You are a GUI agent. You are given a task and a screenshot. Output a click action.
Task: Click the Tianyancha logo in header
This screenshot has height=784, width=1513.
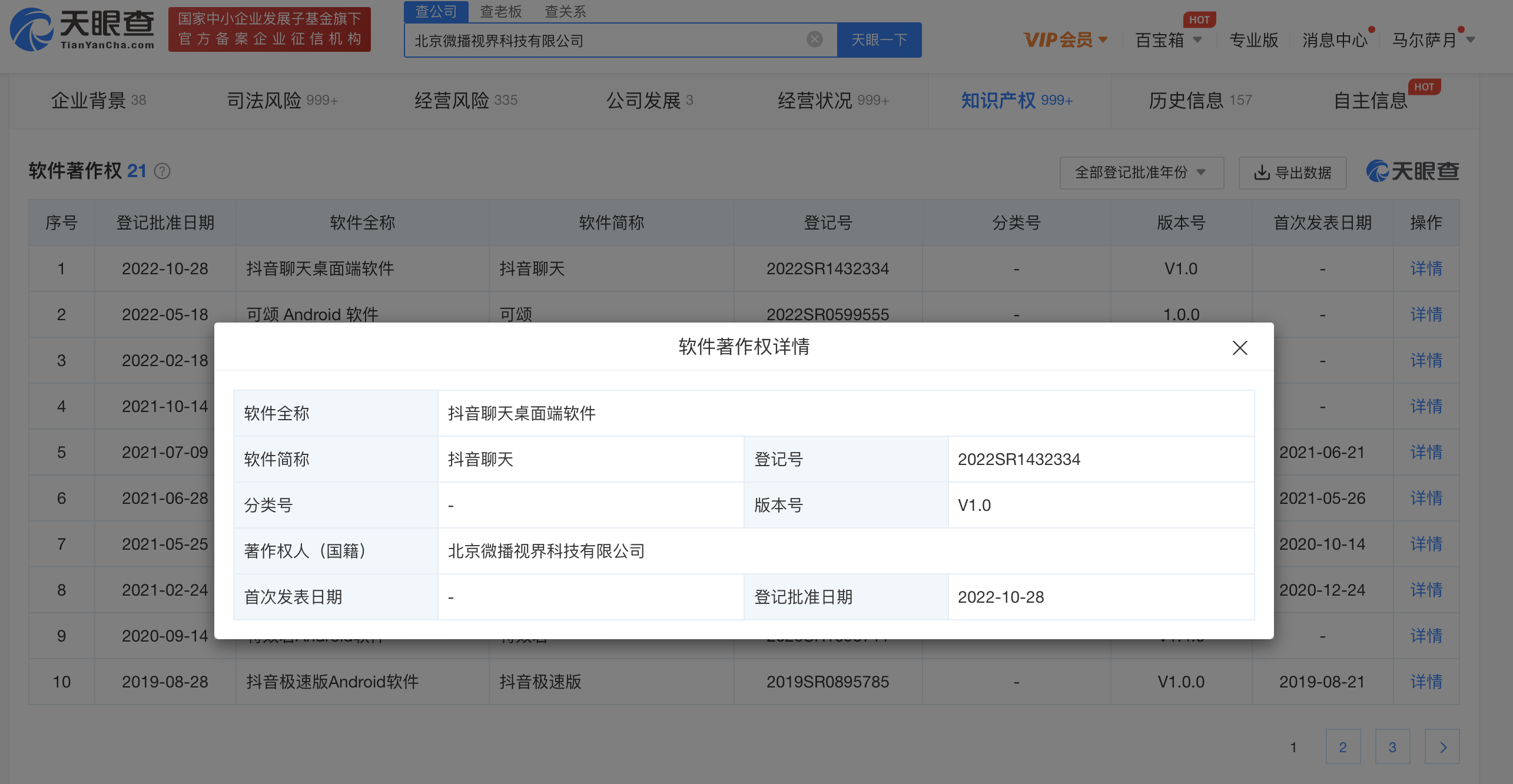click(82, 29)
